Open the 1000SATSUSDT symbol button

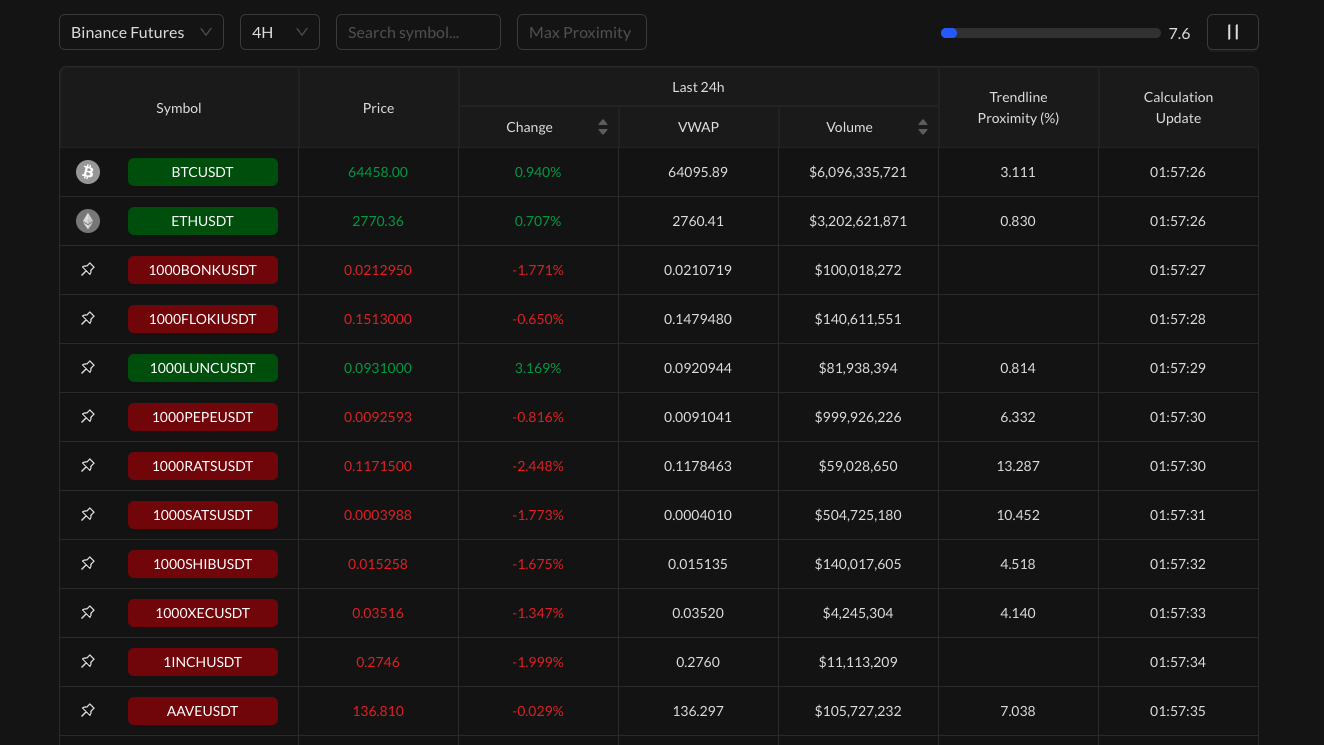coord(203,515)
